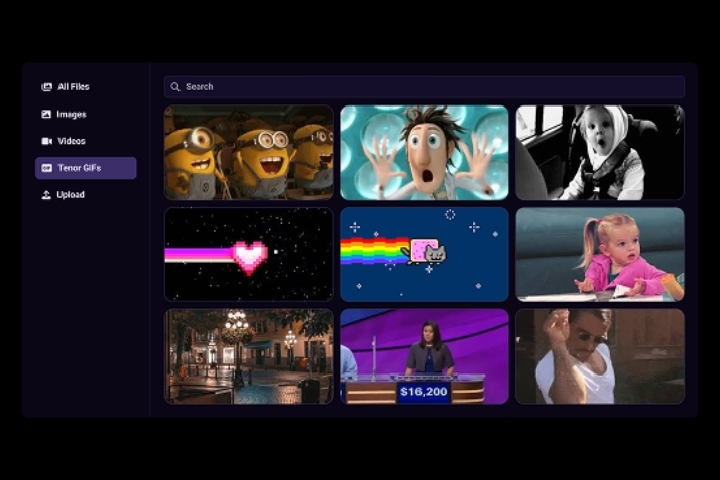Image resolution: width=720 pixels, height=480 pixels.
Task: Open the All Files section
Action: [73, 87]
